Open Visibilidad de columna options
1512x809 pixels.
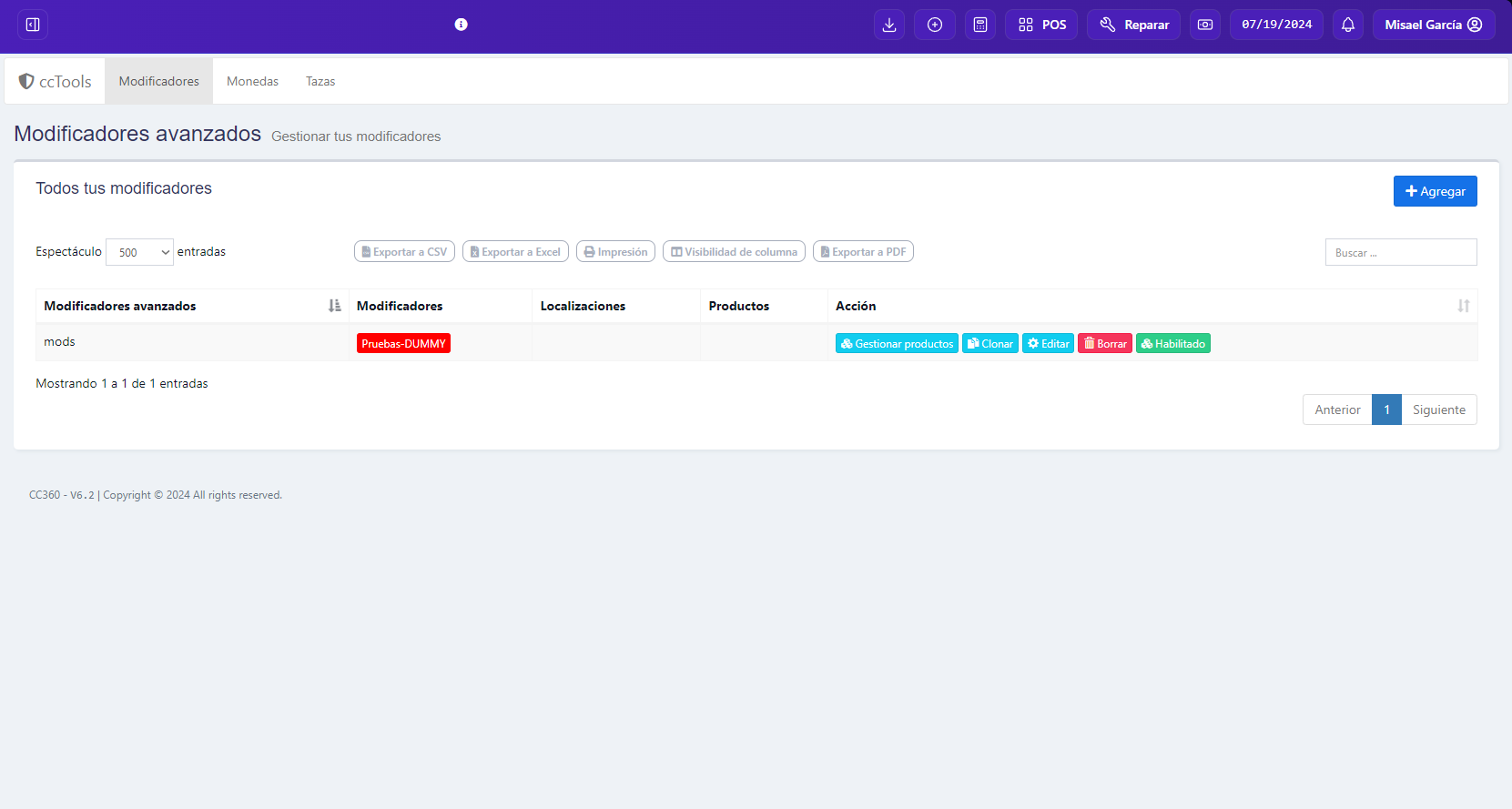[x=734, y=251]
